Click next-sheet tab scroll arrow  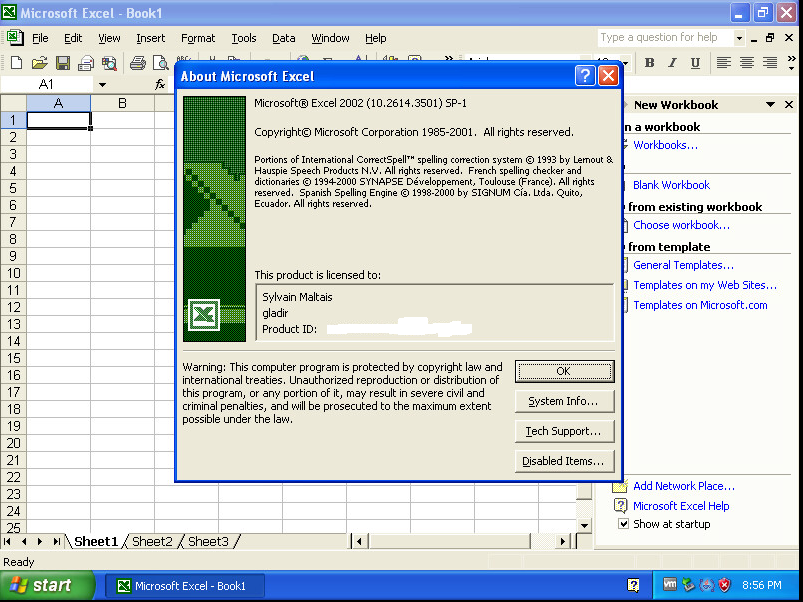click(40, 541)
